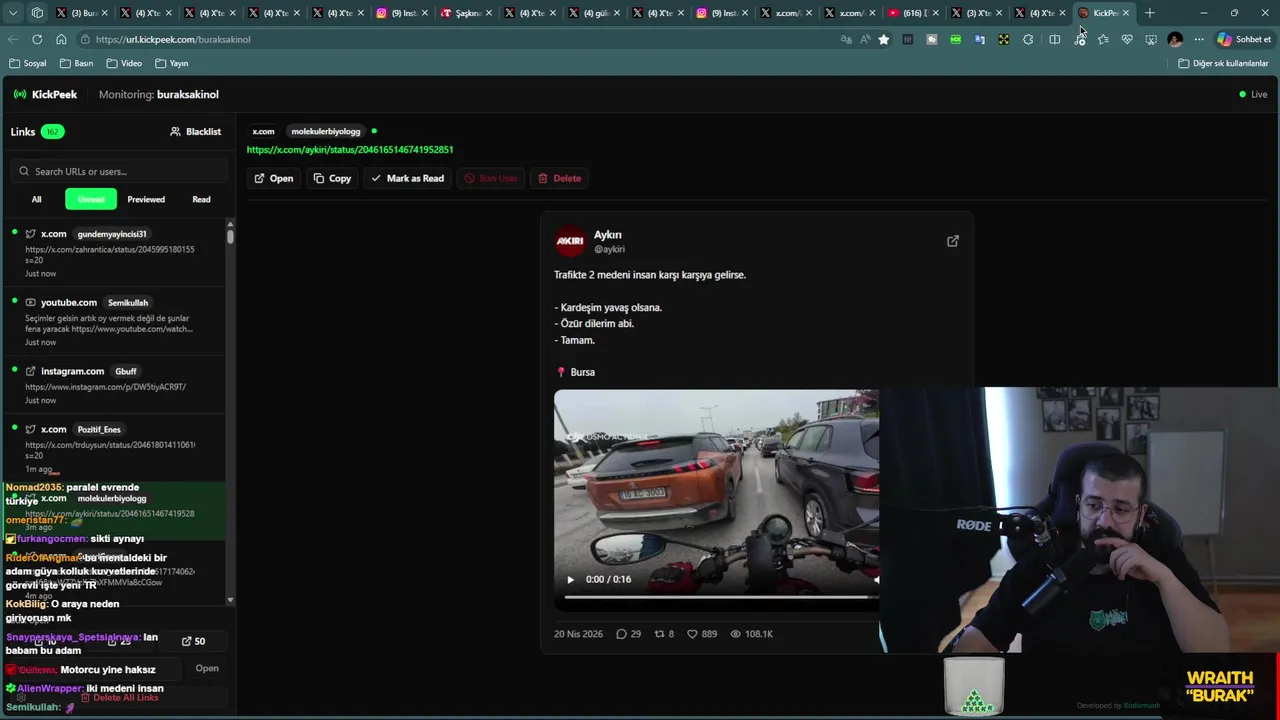The width and height of the screenshot is (1280, 720).
Task: Click the disabled Ban User button
Action: (x=490, y=178)
